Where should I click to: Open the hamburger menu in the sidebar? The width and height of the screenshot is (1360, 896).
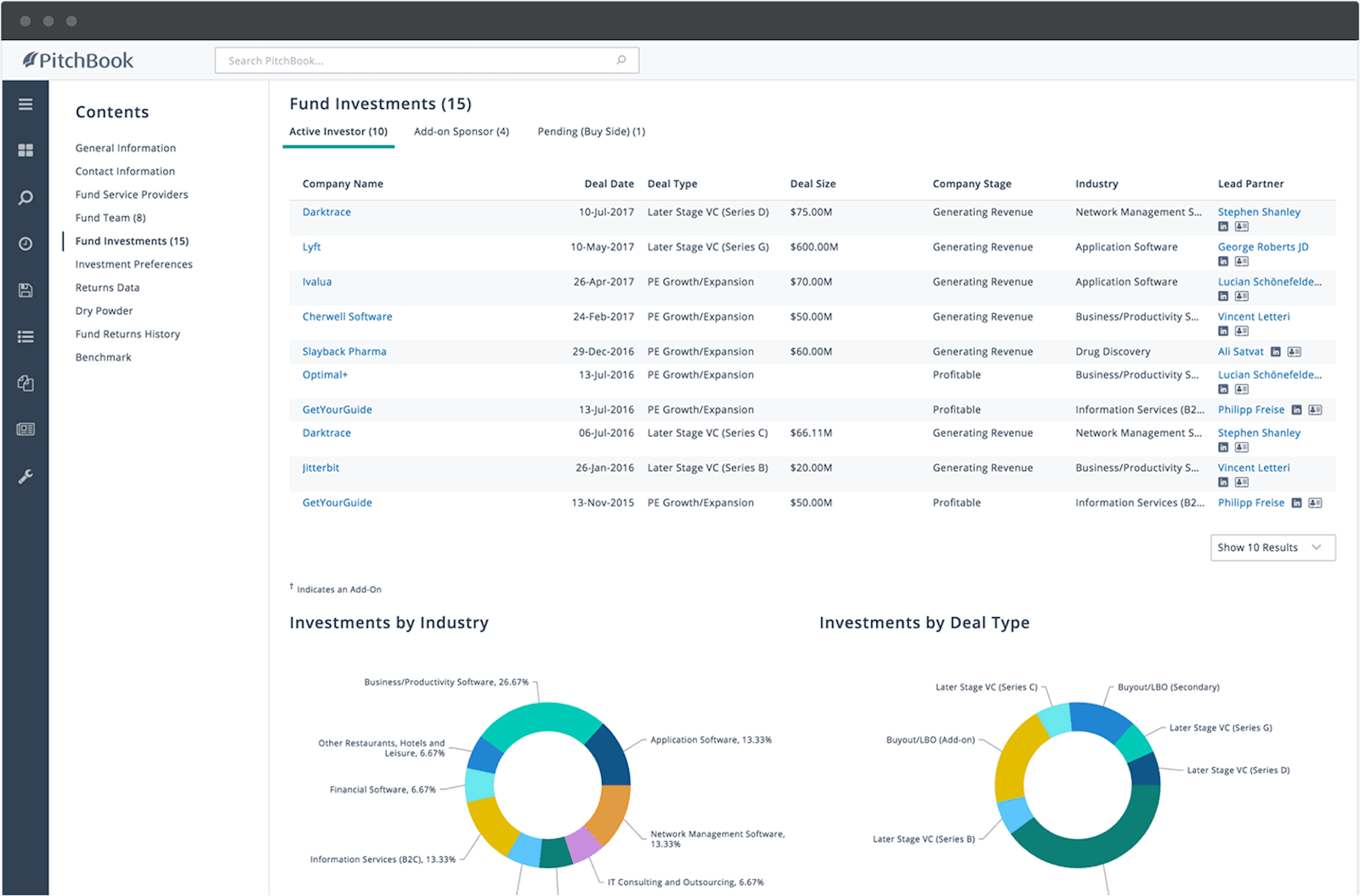pos(25,105)
